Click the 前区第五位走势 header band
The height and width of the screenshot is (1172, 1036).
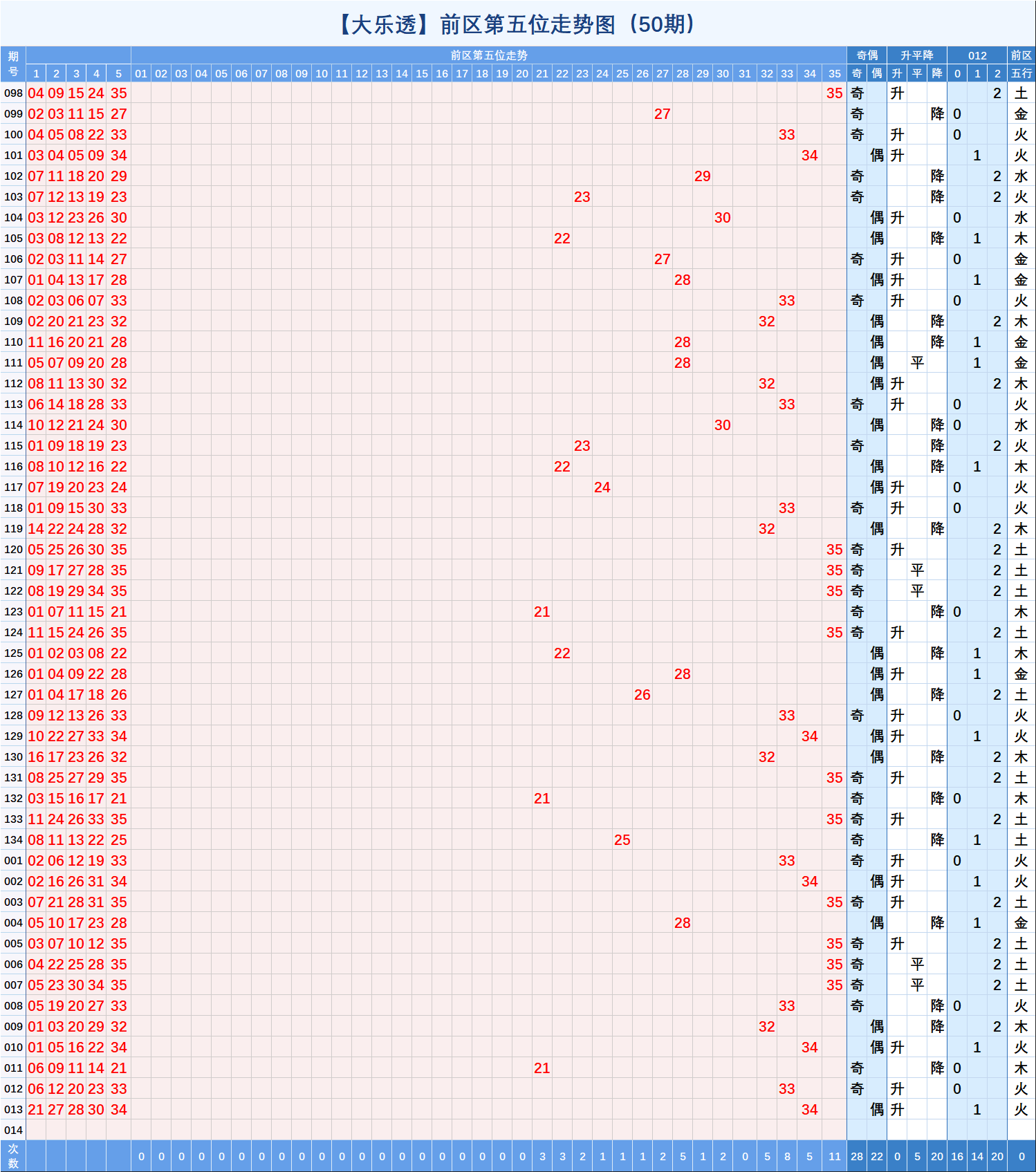(489, 55)
